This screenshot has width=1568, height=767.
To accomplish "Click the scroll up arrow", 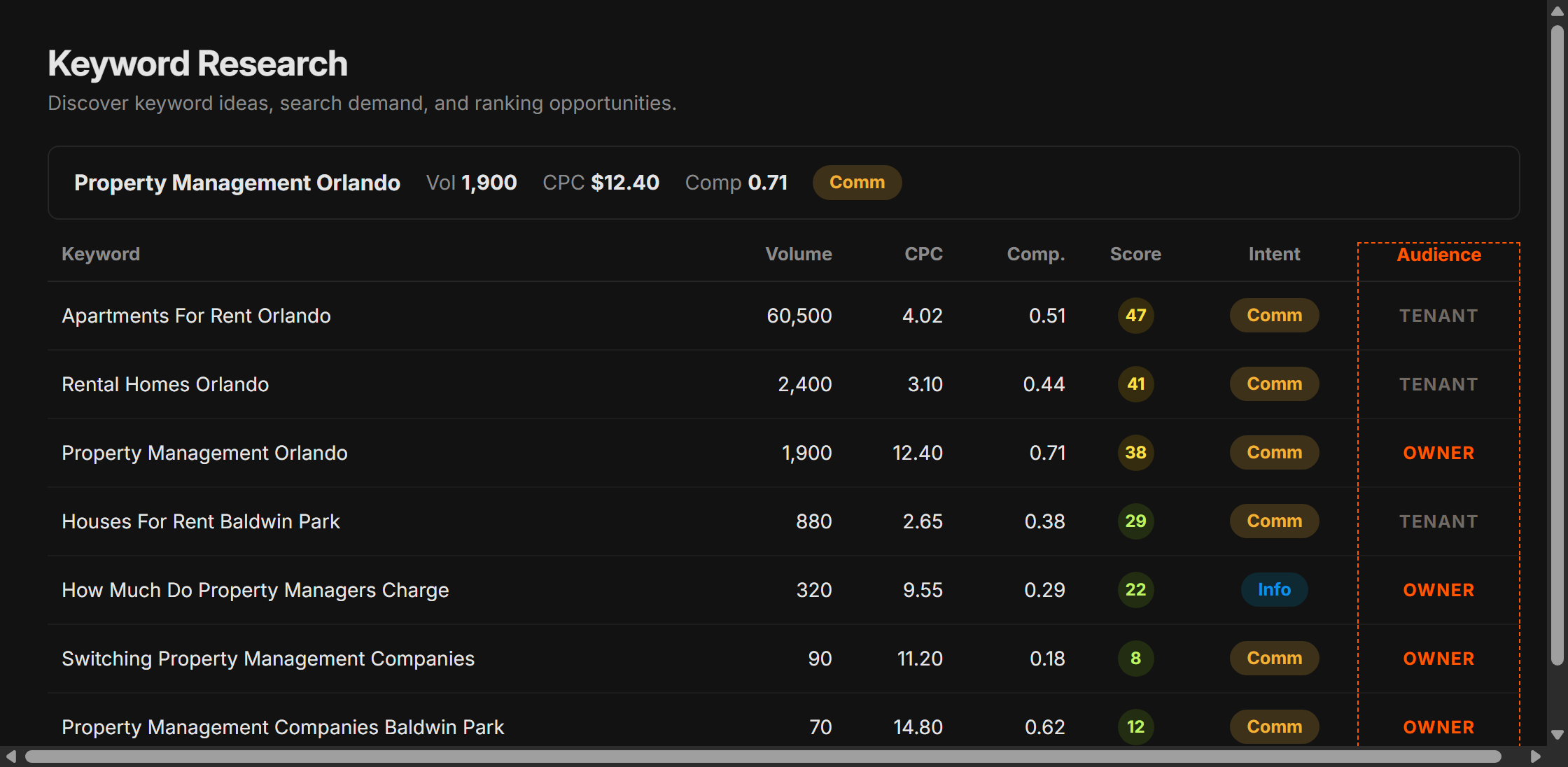I will (x=1557, y=11).
